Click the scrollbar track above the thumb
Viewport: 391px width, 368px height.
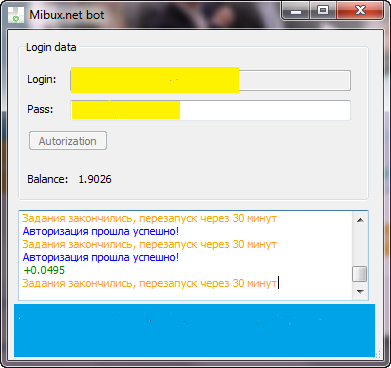click(x=360, y=247)
